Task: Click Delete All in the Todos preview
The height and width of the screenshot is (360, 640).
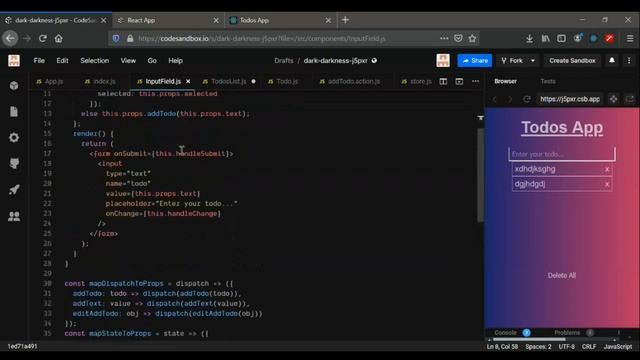Action: [562, 276]
